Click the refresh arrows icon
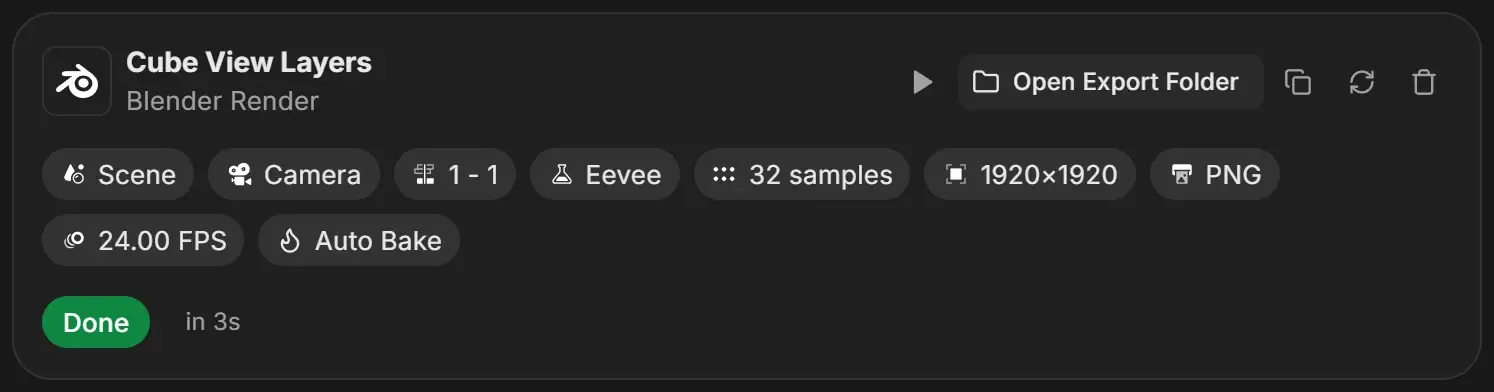This screenshot has height=392, width=1494. [1361, 82]
